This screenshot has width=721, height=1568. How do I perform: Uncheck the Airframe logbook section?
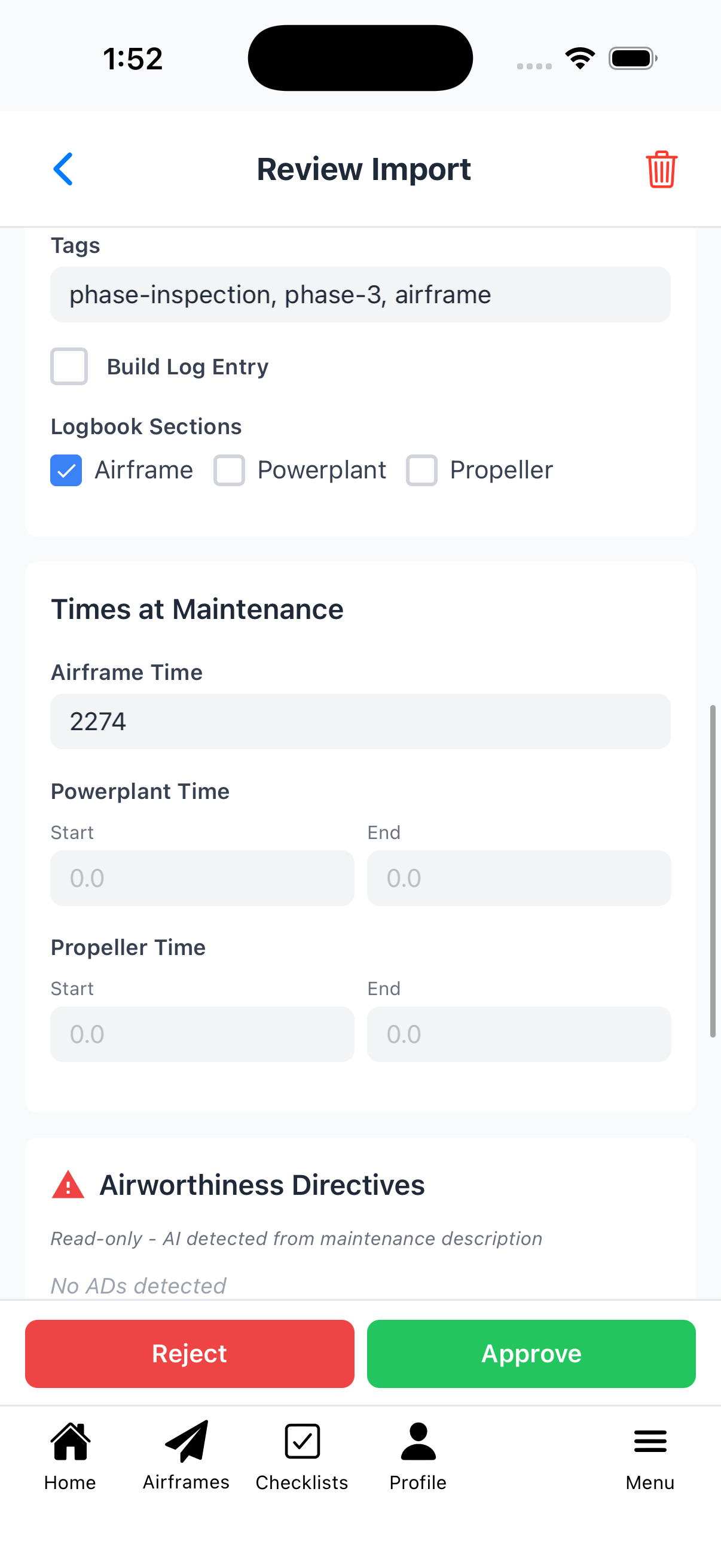point(66,471)
